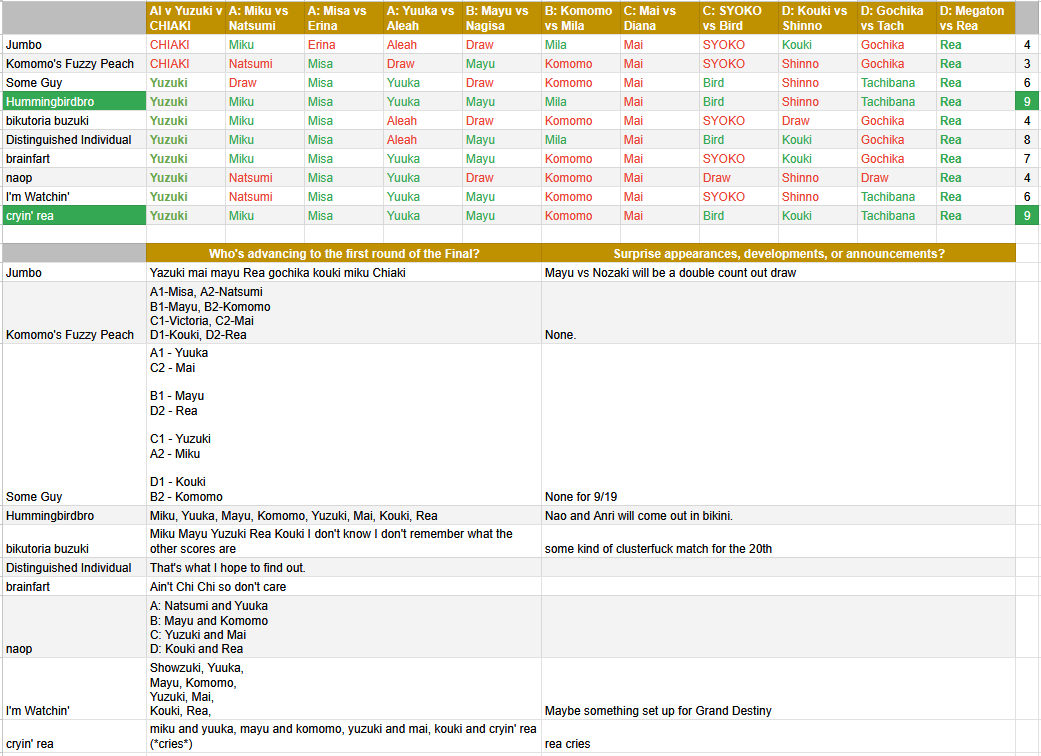The height and width of the screenshot is (756, 1041).
Task: Click the 'Surprise appearances, developments' header cell
Action: (x=778, y=254)
